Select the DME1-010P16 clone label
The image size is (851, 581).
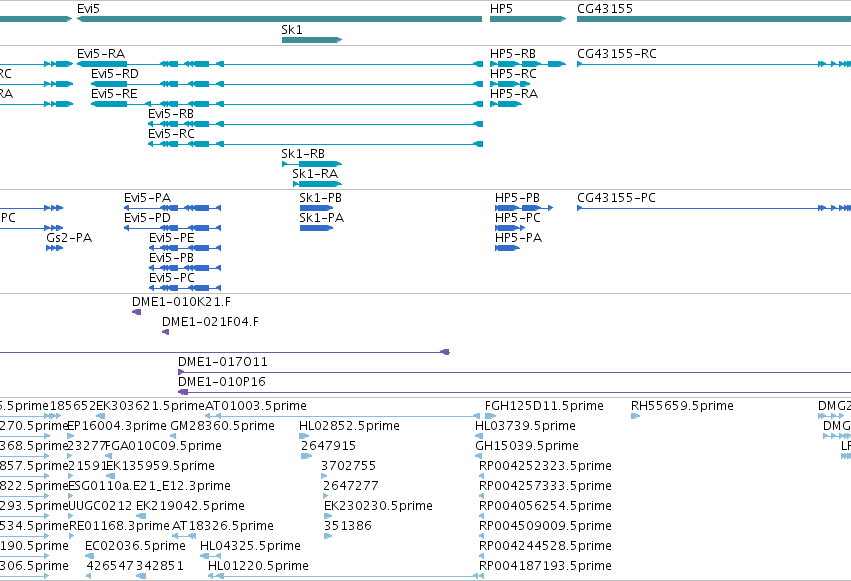point(221,382)
